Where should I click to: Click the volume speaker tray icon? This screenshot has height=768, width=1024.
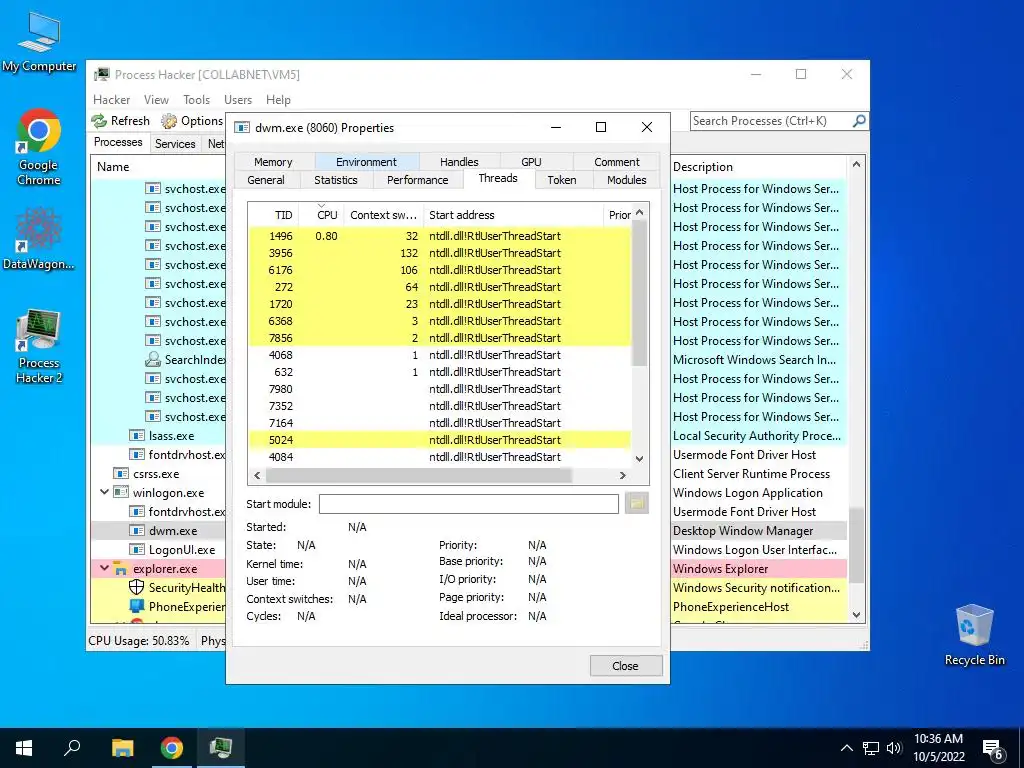(x=894, y=748)
